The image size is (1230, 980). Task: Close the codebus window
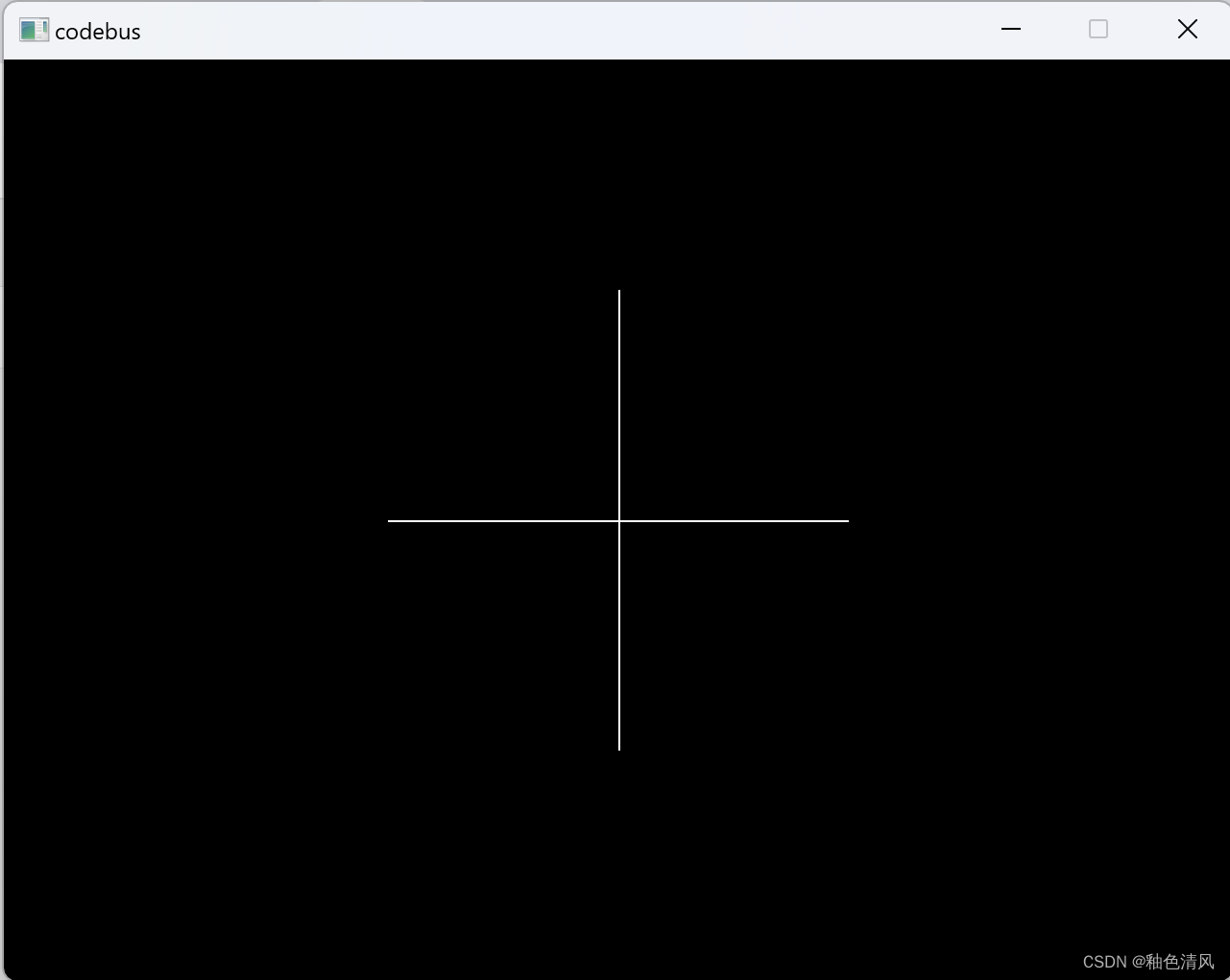pos(1187,30)
